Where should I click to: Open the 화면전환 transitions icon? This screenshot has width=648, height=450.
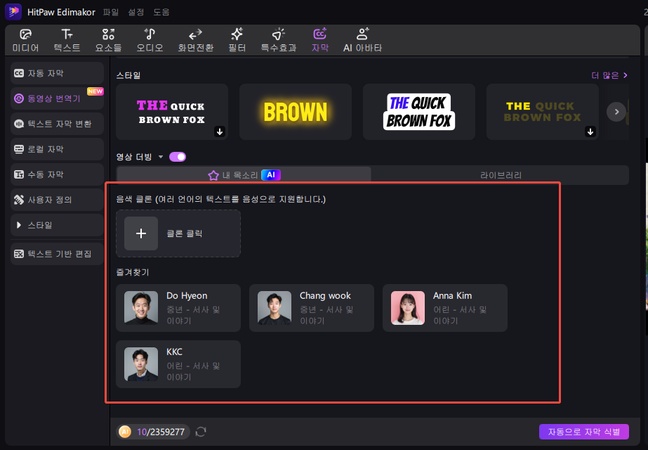[195, 34]
